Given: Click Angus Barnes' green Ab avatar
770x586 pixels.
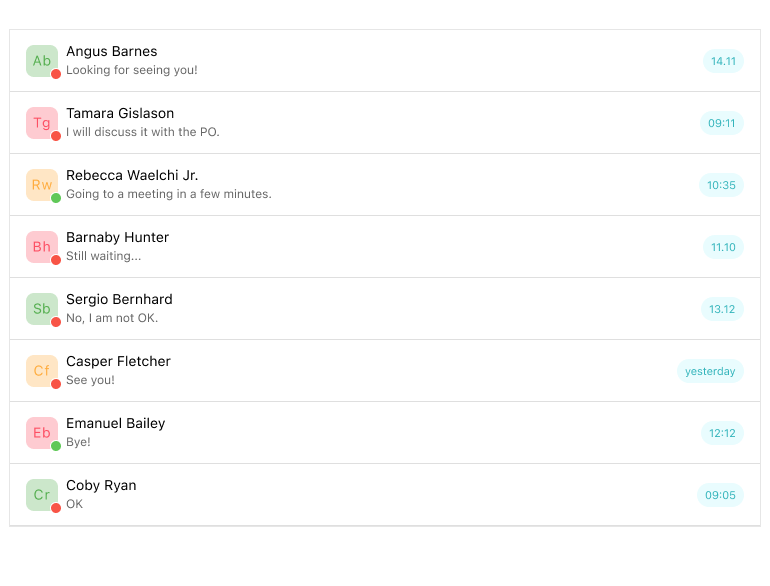Looking at the screenshot, I should pos(41,60).
